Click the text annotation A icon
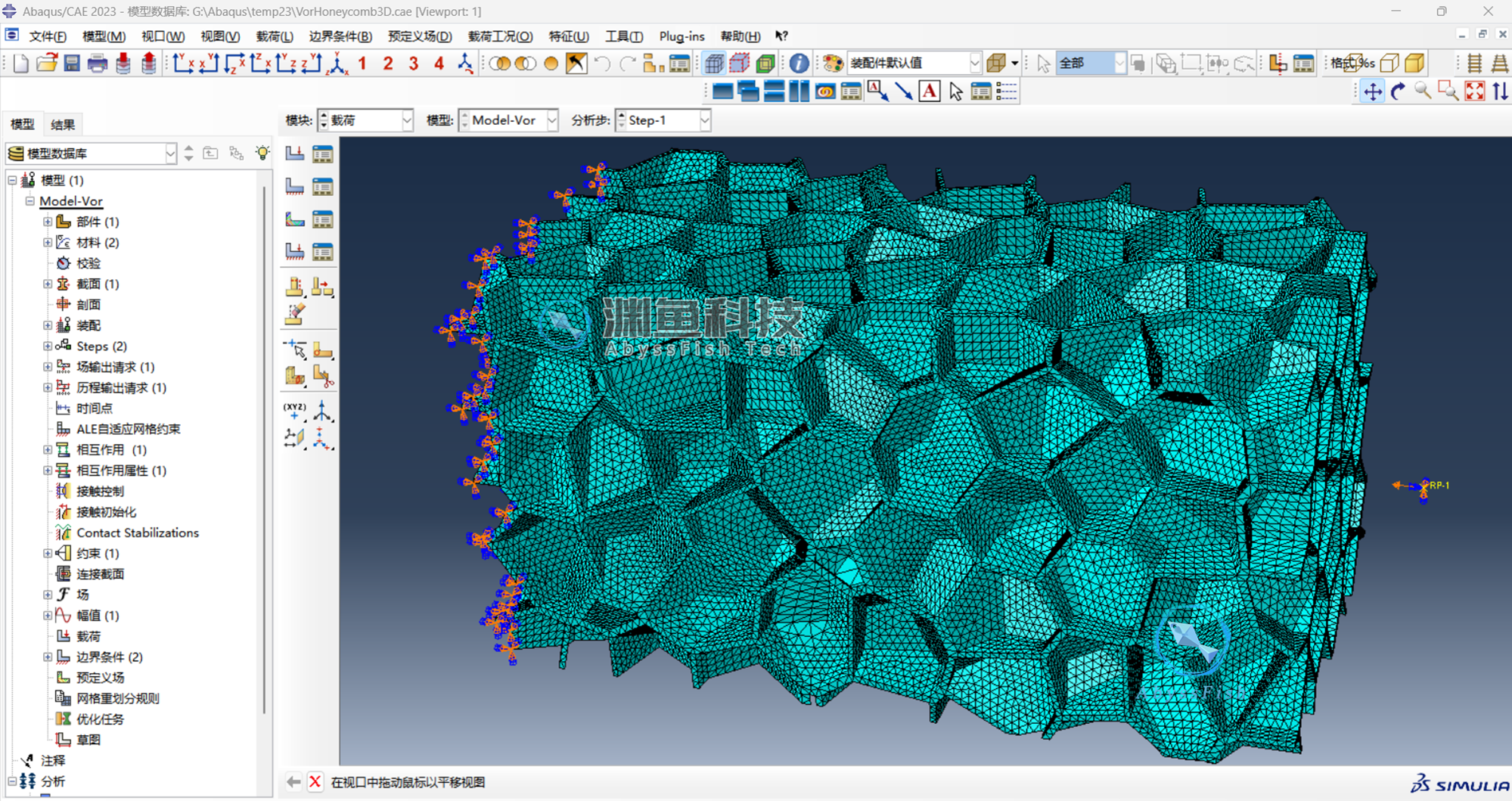The image size is (1512, 801). [x=930, y=92]
